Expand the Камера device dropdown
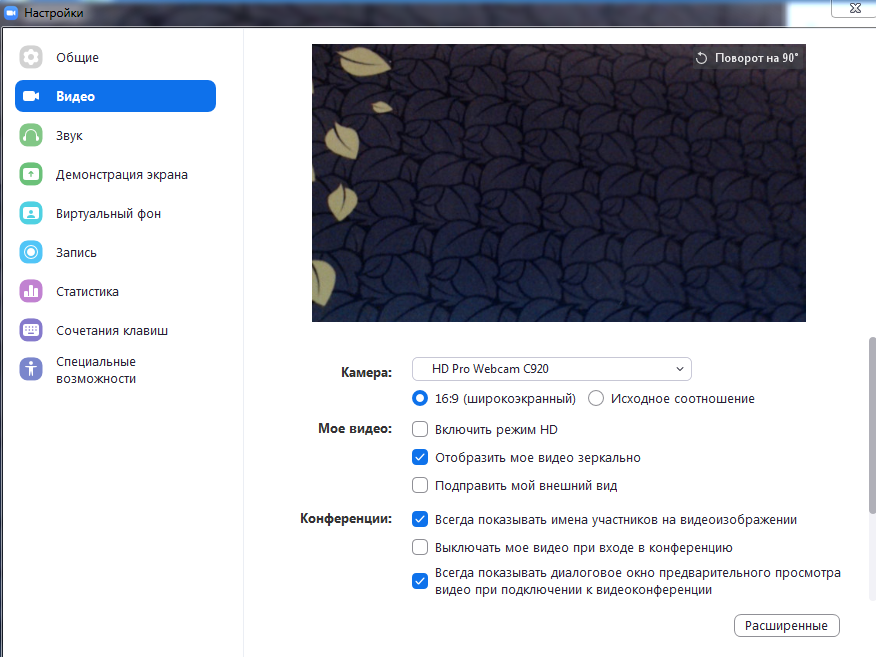Screen dimensions: 876x657 click(x=552, y=369)
